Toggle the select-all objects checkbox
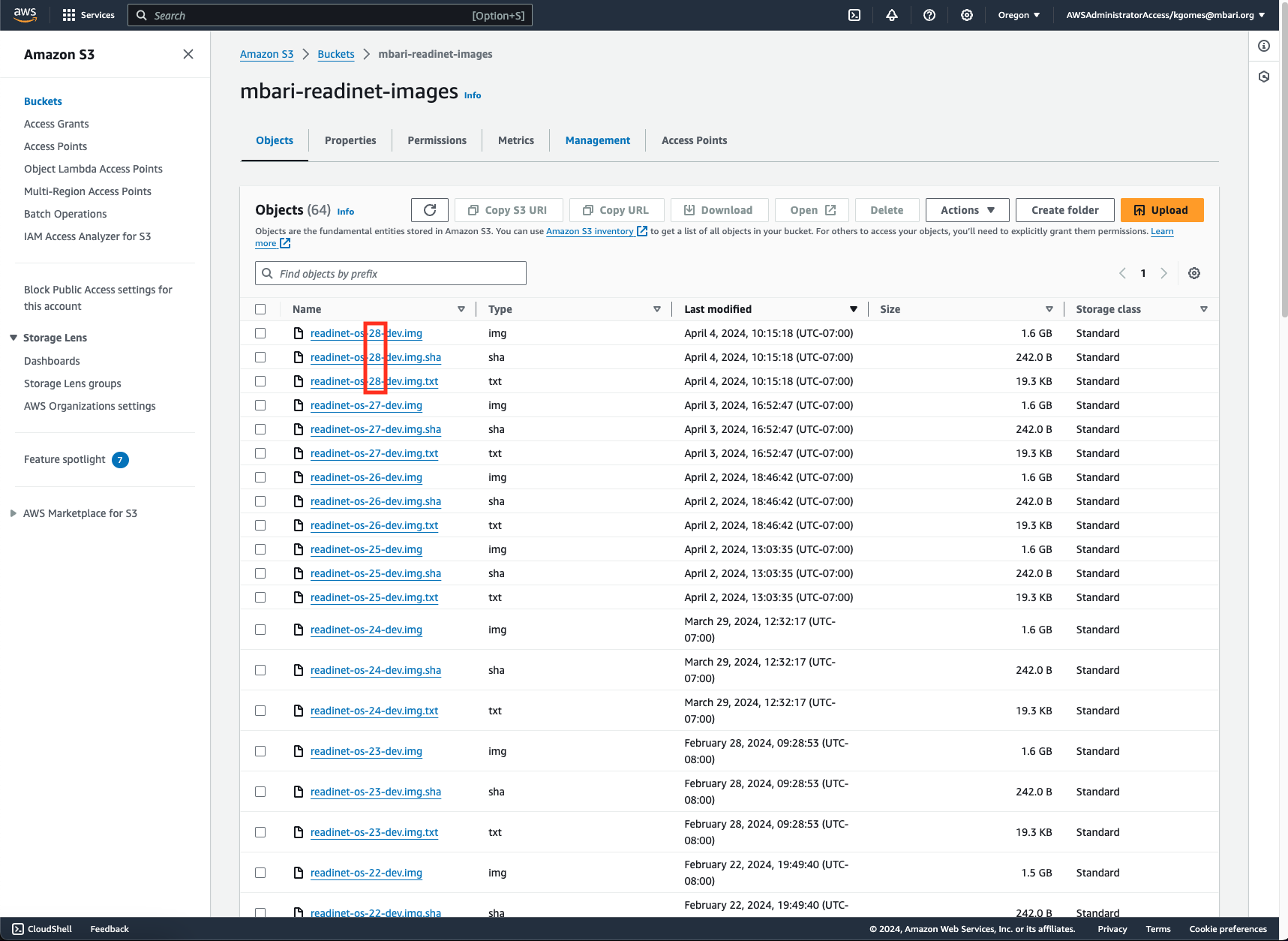The width and height of the screenshot is (1288, 941). [x=260, y=309]
